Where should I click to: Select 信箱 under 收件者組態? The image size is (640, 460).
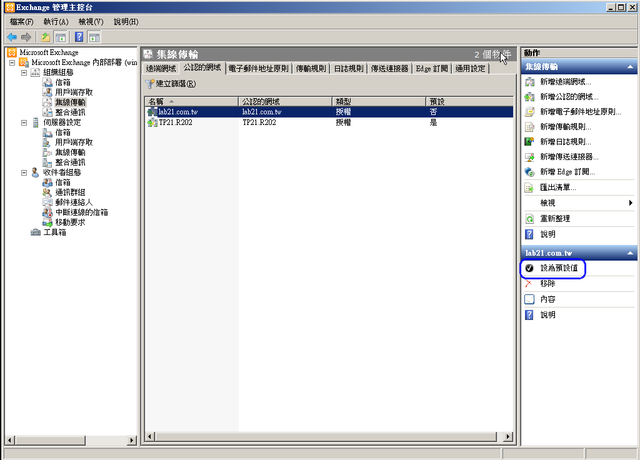(x=62, y=182)
